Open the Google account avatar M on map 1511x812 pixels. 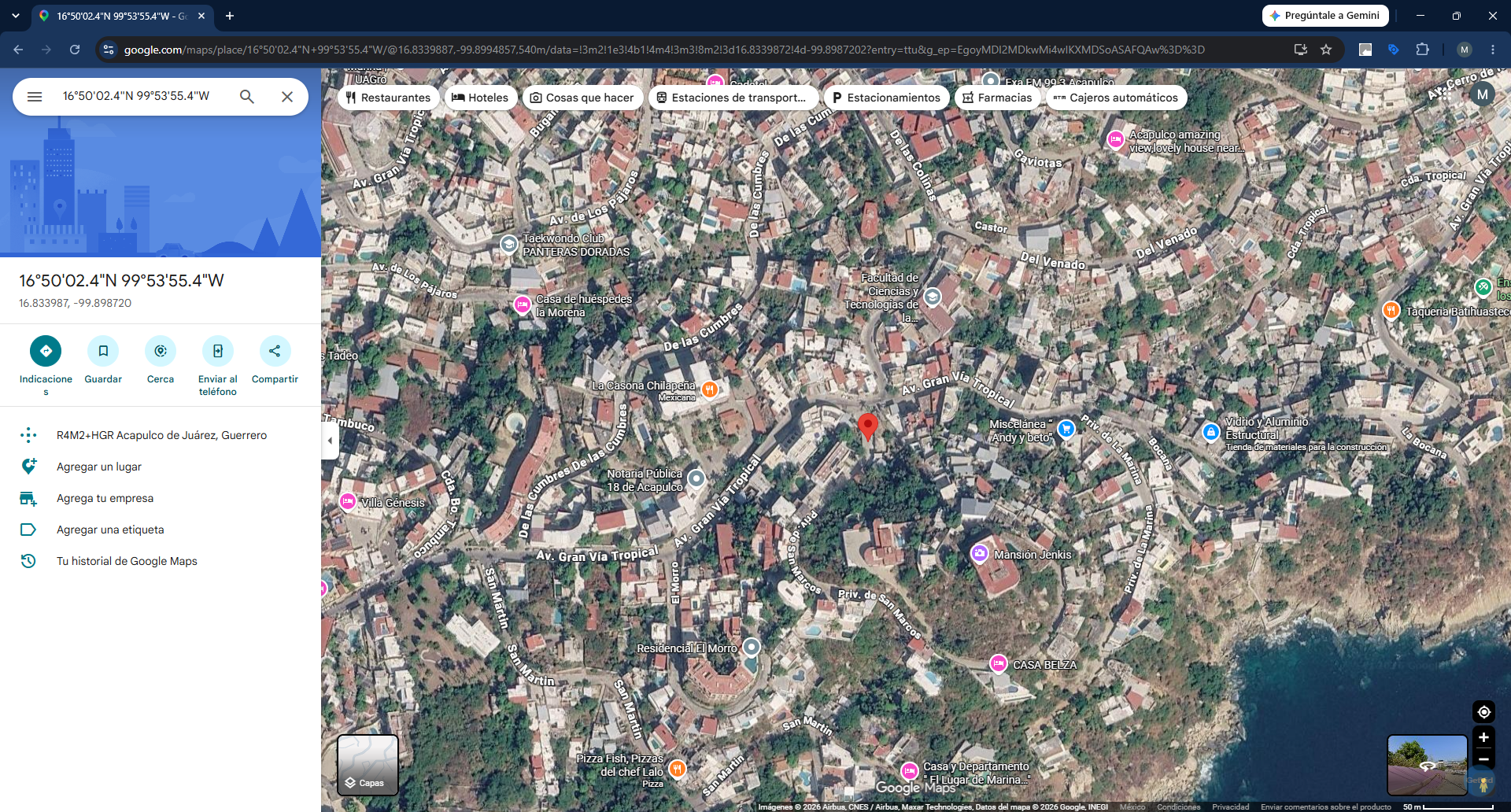1483,94
